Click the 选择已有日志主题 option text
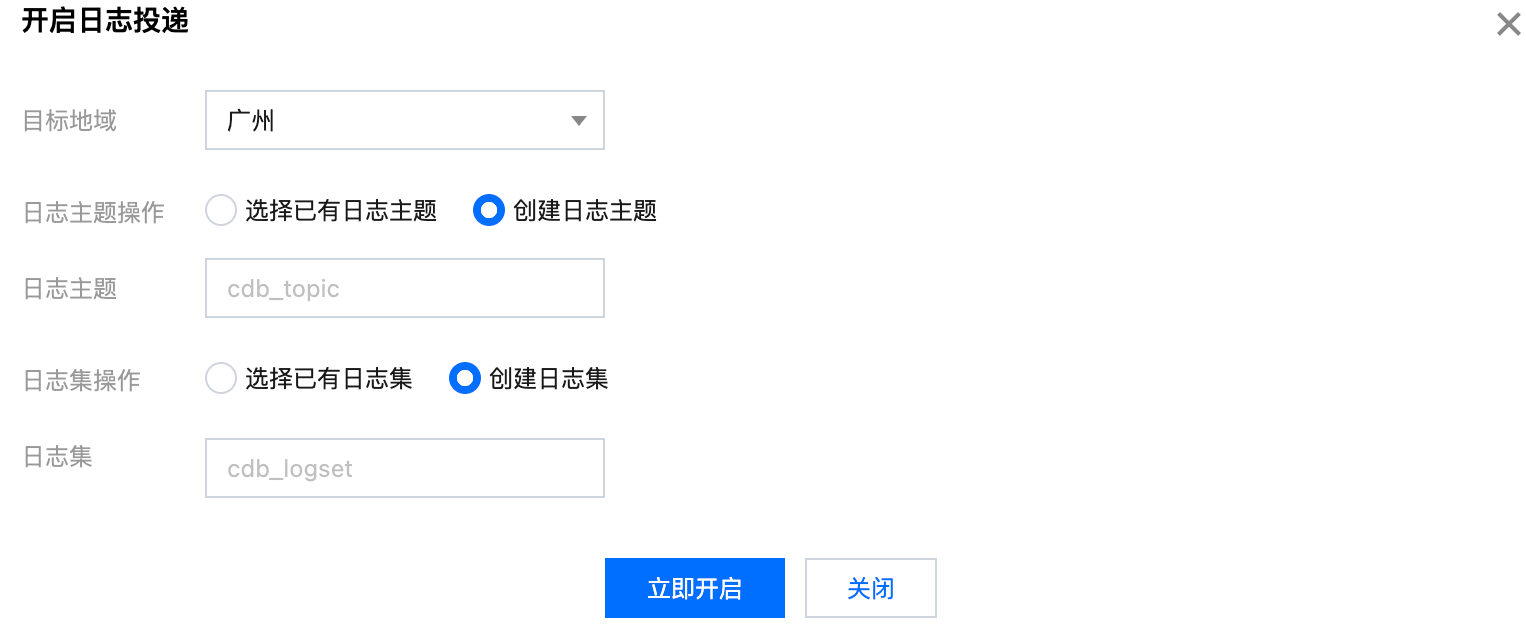 [x=341, y=211]
